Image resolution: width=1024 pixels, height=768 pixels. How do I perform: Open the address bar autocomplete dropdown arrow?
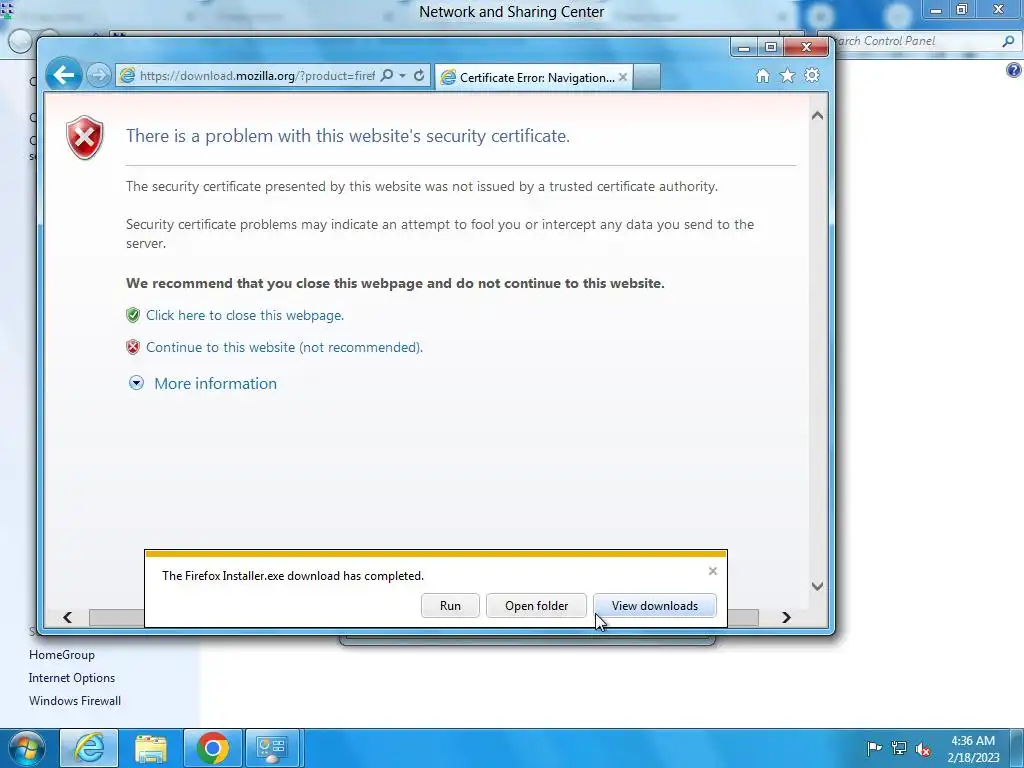coord(402,76)
